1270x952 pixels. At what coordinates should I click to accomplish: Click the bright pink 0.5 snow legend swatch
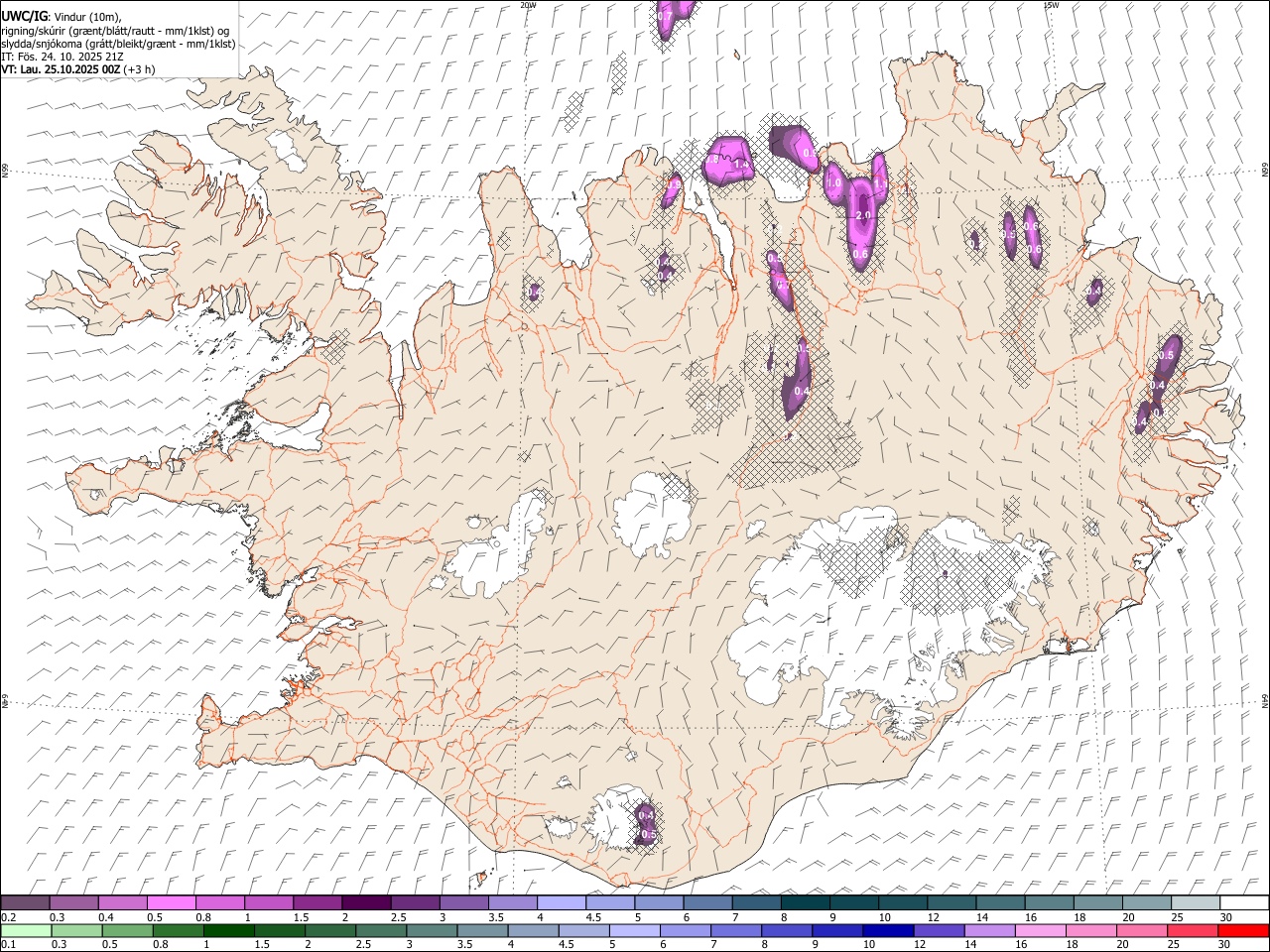171,903
